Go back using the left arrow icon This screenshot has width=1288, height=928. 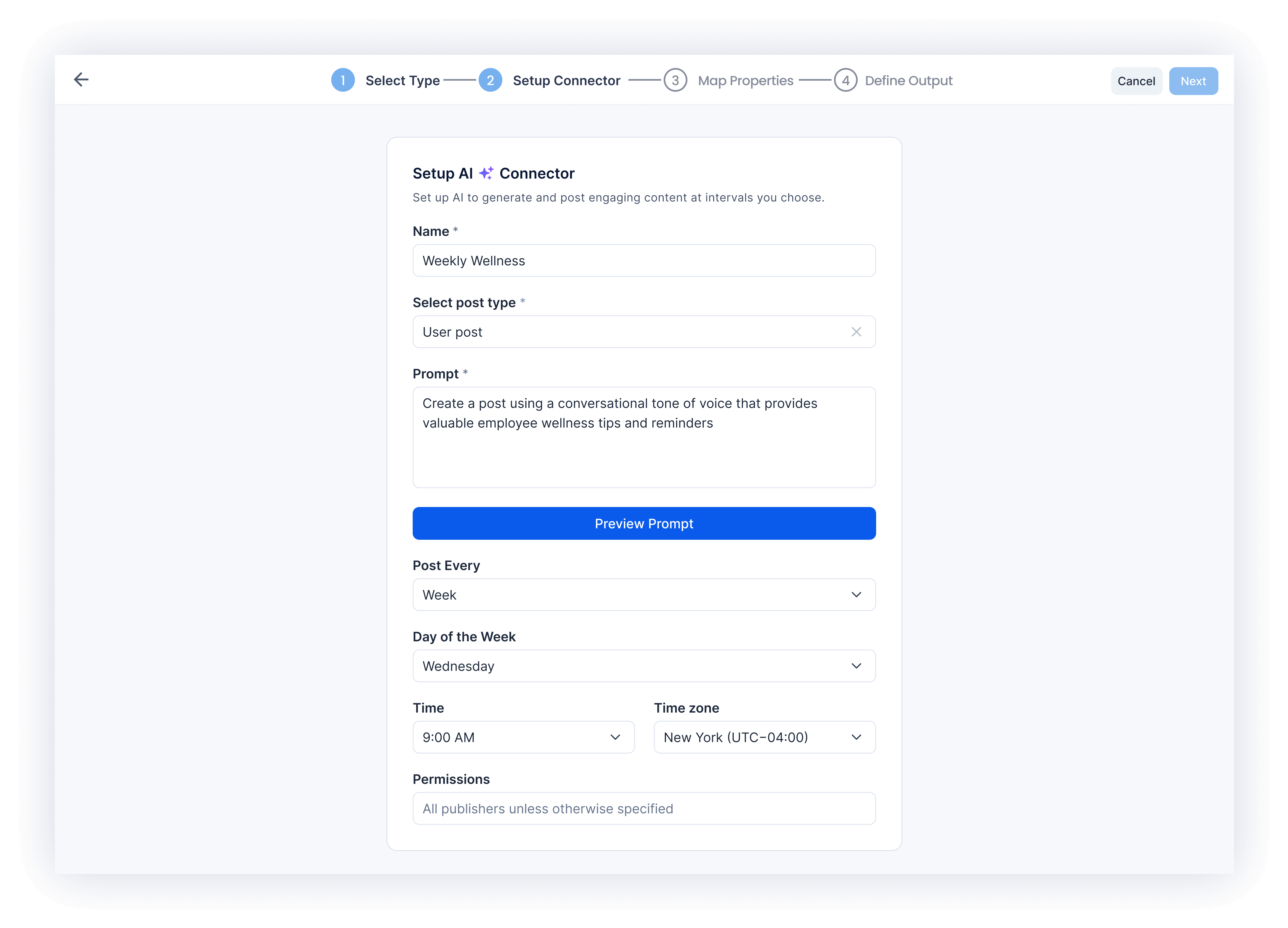pyautogui.click(x=81, y=79)
